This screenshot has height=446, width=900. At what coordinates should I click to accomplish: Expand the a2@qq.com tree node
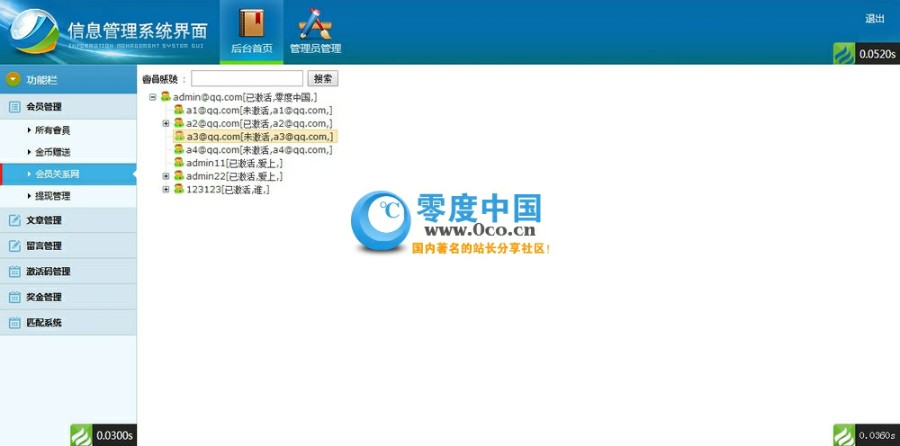point(166,123)
